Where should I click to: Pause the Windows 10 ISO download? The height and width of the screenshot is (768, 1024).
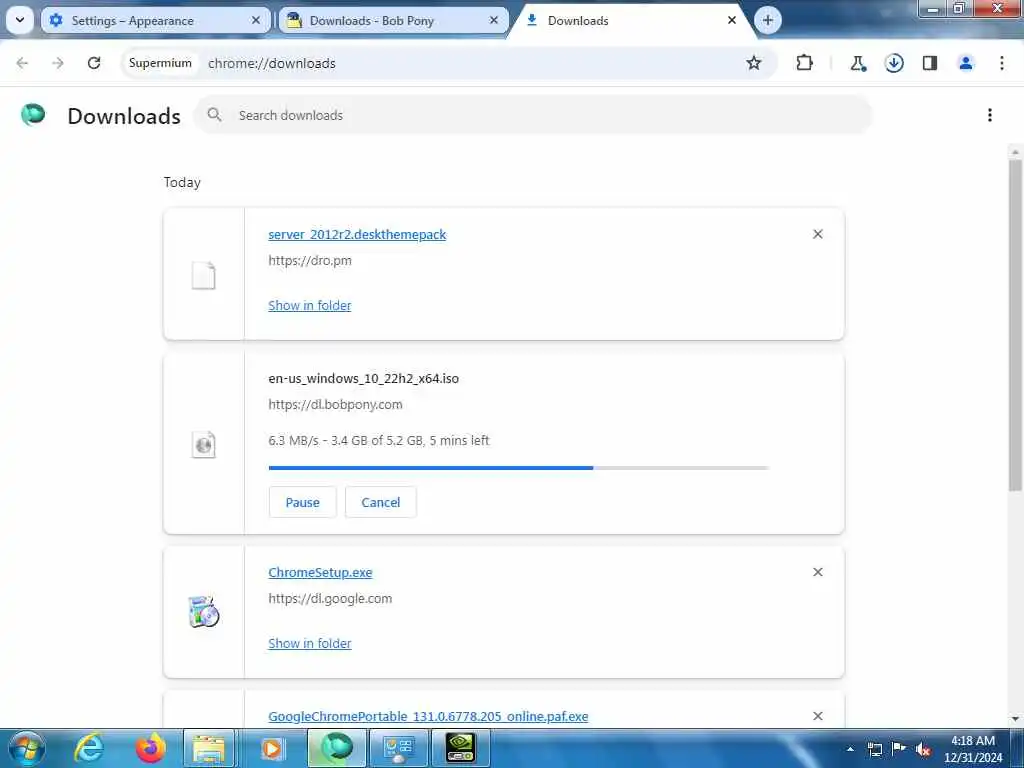coord(302,502)
